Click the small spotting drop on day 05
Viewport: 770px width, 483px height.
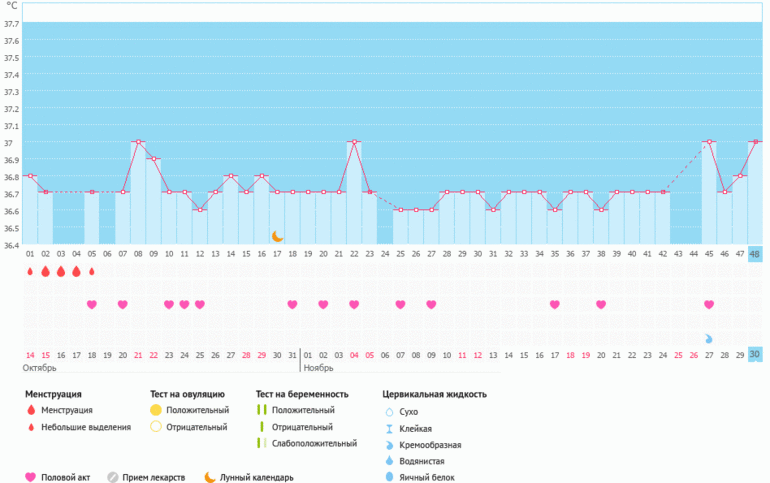tap(92, 271)
